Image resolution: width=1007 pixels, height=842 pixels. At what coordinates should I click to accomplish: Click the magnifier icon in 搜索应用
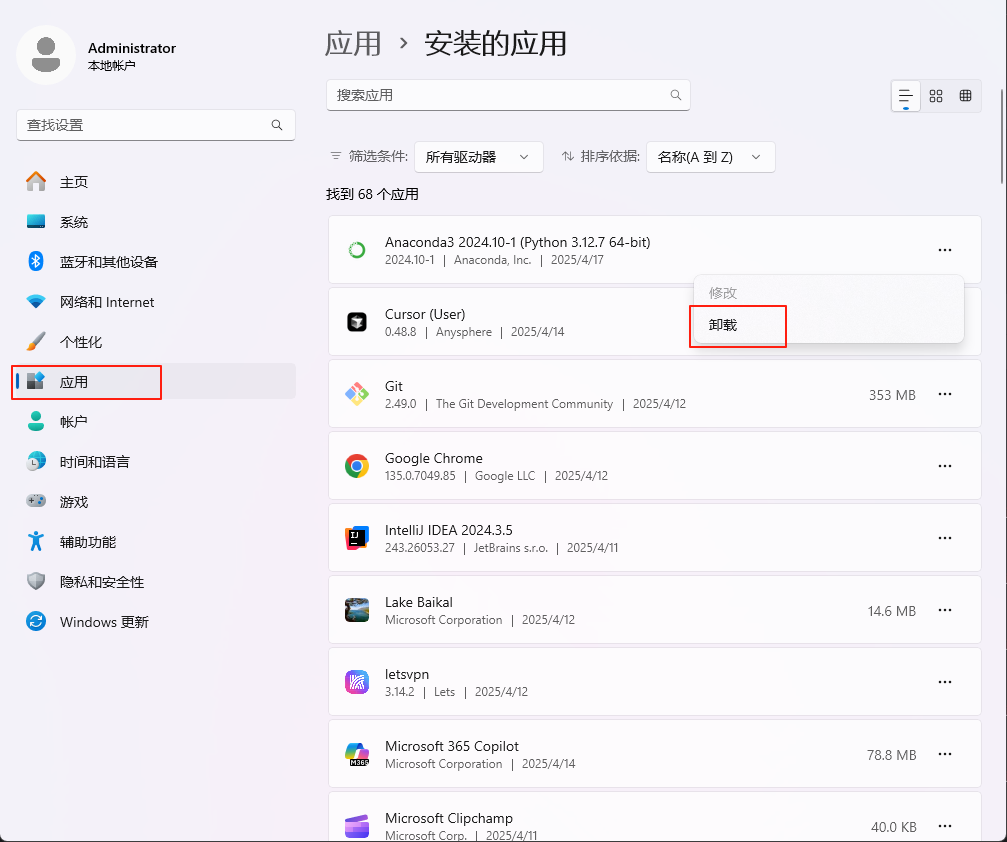(x=676, y=95)
